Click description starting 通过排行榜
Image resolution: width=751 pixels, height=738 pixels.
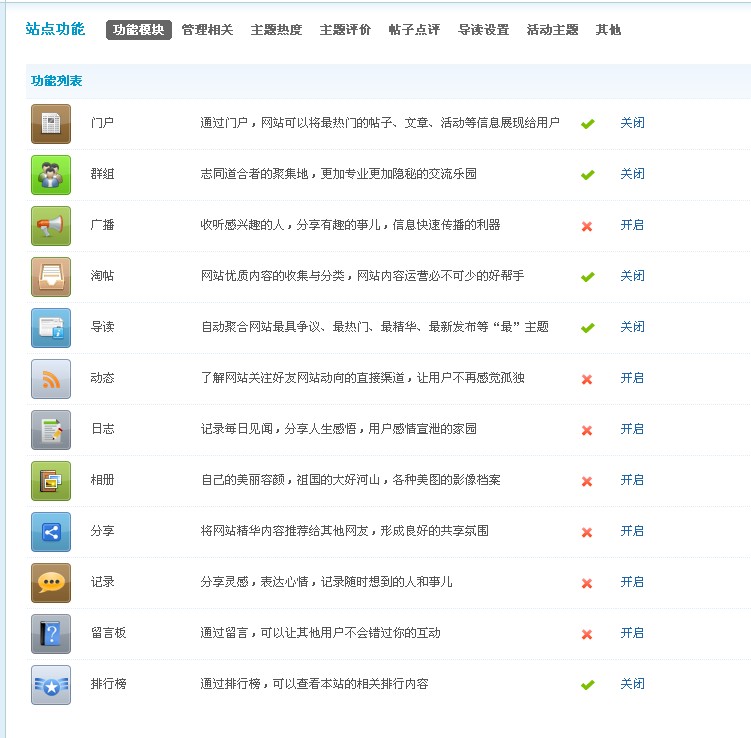point(314,683)
